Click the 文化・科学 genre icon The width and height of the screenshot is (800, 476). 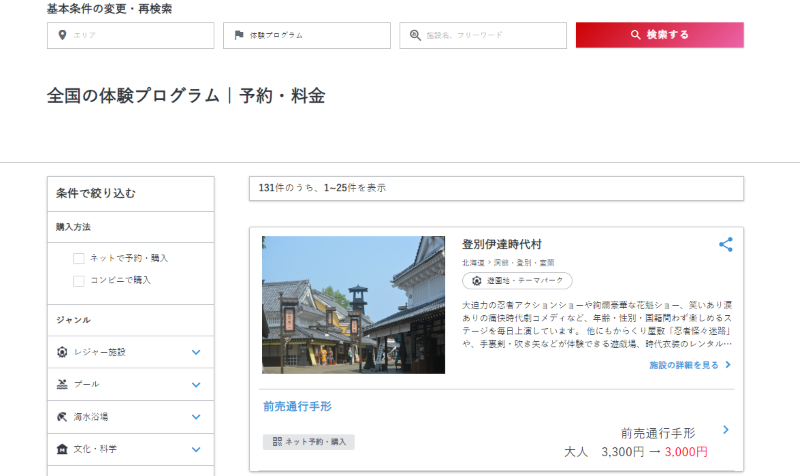tap(62, 449)
